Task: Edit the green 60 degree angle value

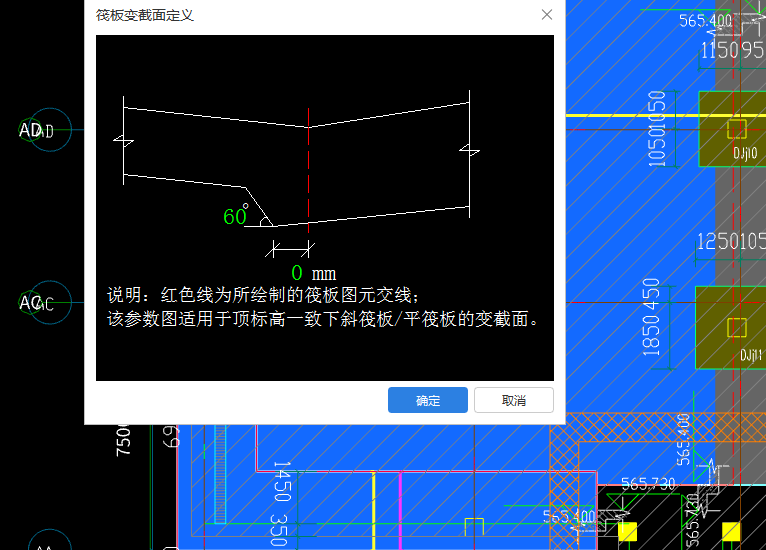Action: (x=234, y=217)
